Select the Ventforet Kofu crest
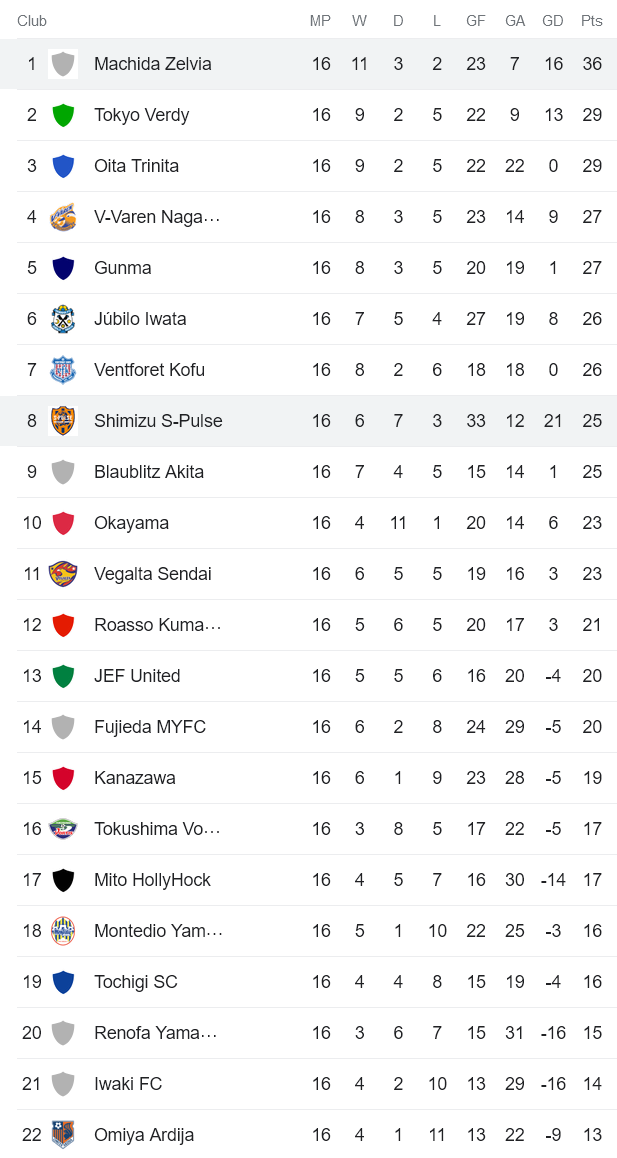 63,369
